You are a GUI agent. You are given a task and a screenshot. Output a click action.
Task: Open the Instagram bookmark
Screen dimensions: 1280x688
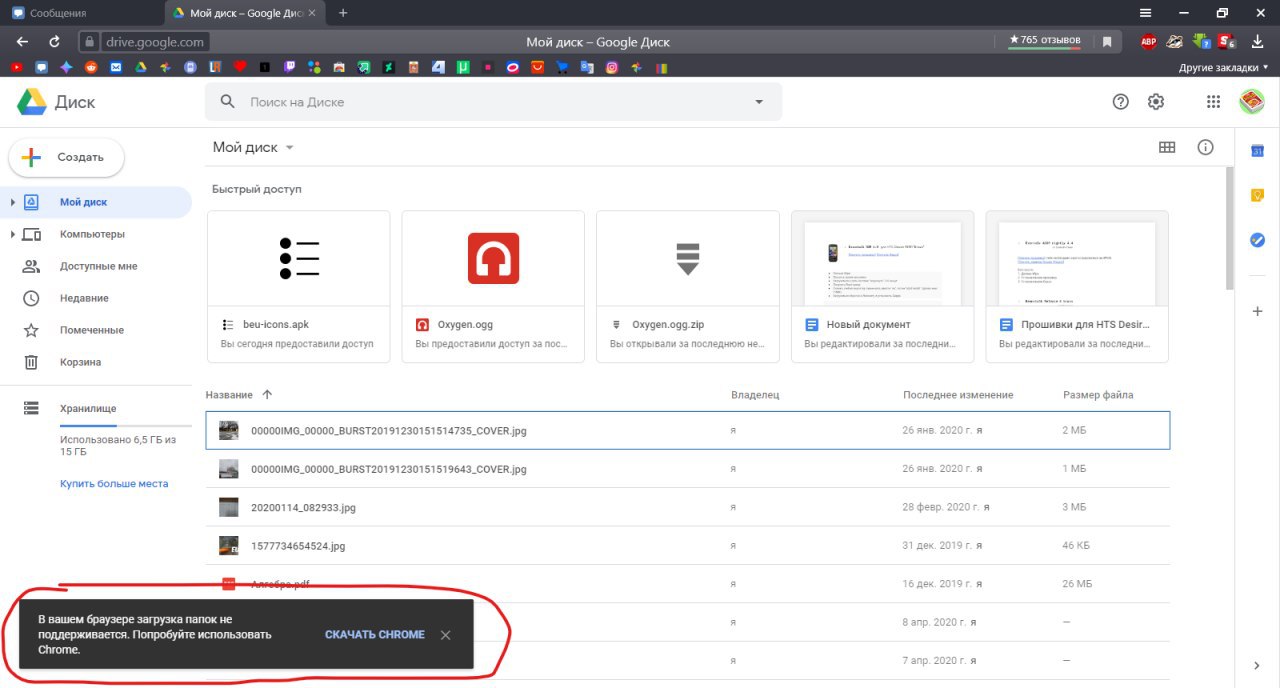612,67
